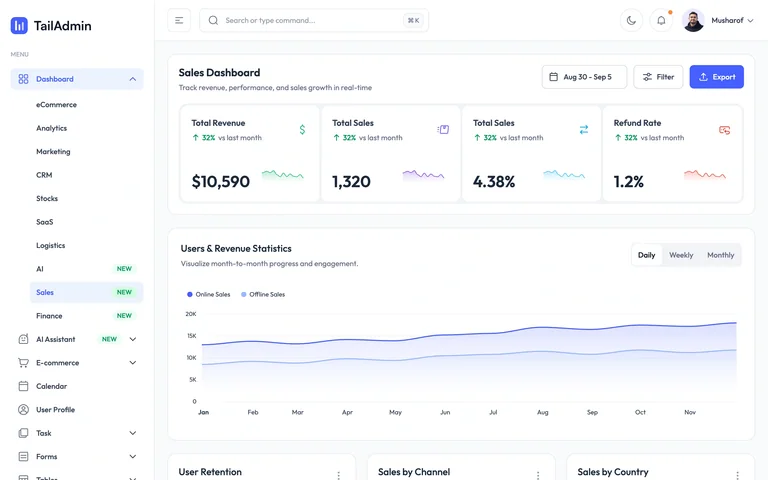The width and height of the screenshot is (768, 480).
Task: Click the NEW badge beside Finance
Action: tap(124, 316)
